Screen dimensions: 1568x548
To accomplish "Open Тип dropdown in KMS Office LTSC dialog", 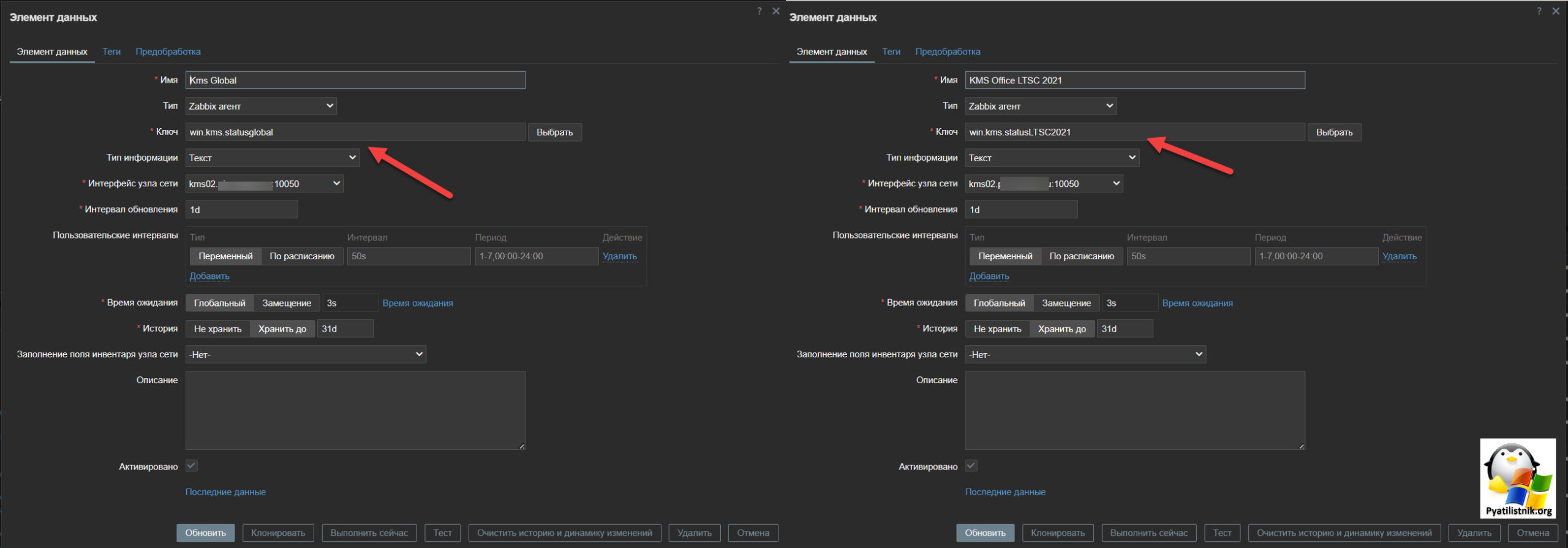I will pos(1041,106).
